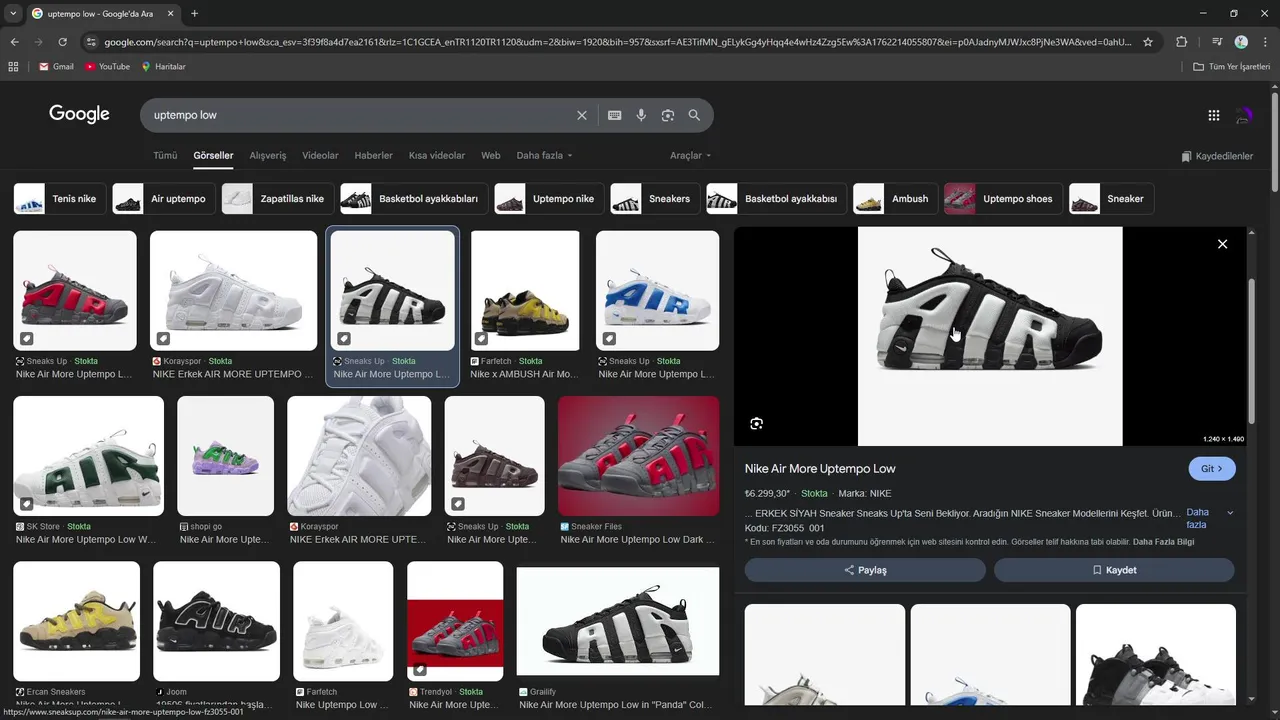1280x720 pixels.
Task: Open the YouTube bookmark
Action: tap(108, 66)
